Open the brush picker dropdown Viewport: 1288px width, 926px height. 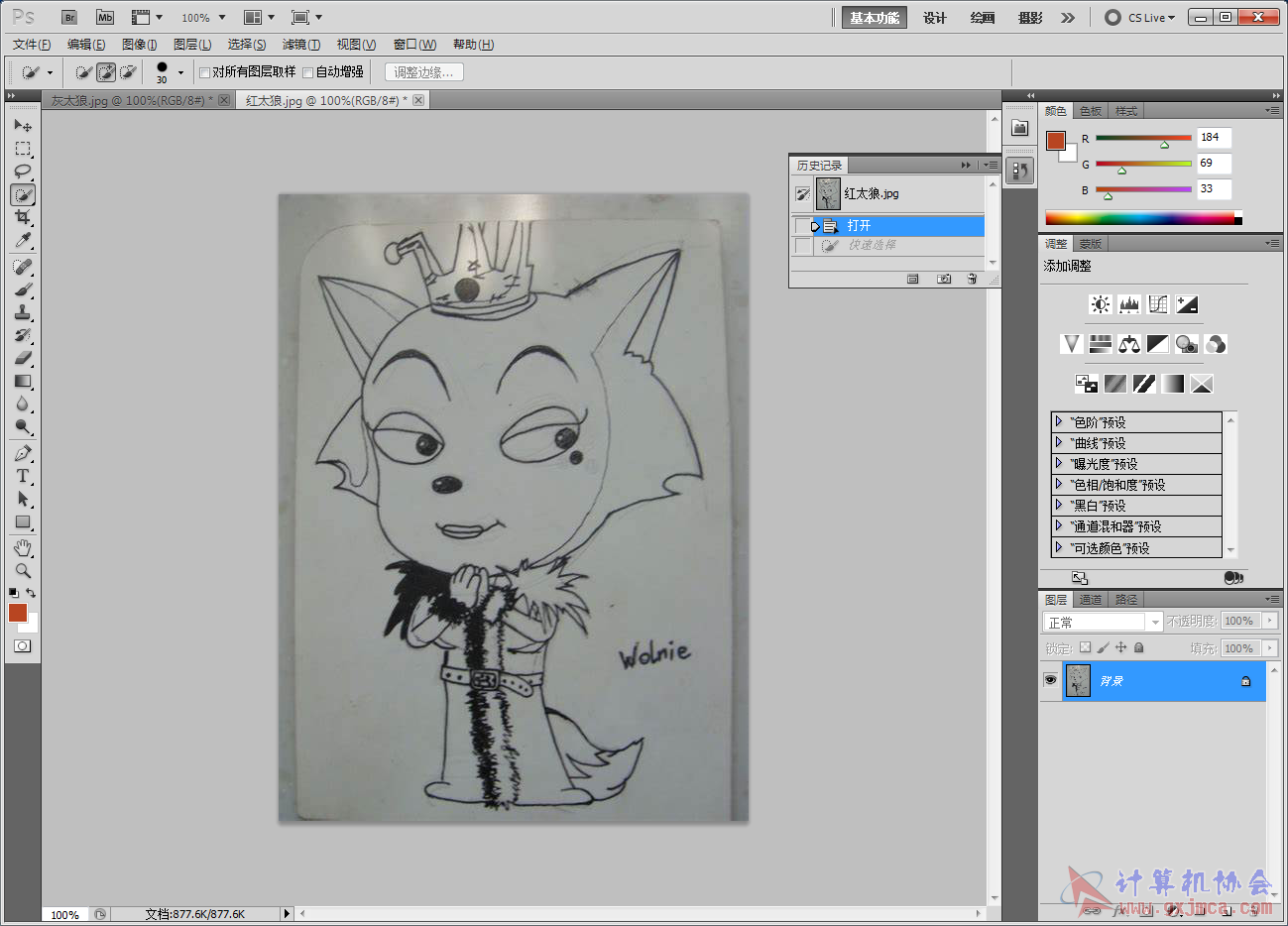pos(180,72)
